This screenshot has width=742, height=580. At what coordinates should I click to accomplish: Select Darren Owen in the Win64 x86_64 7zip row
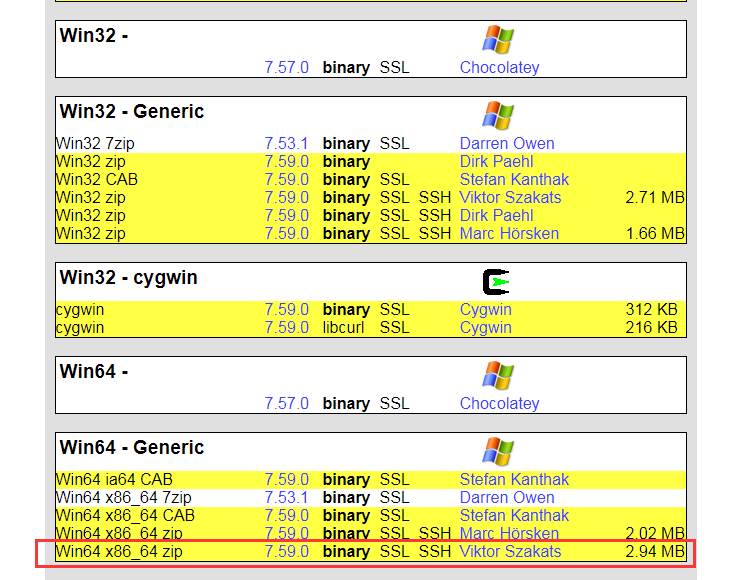pyautogui.click(x=506, y=498)
